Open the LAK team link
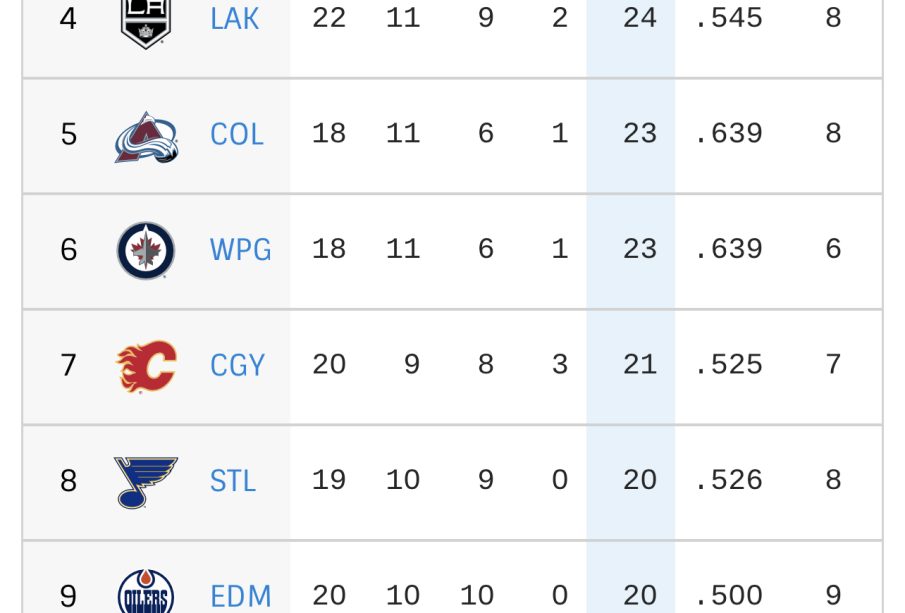 pos(234,18)
